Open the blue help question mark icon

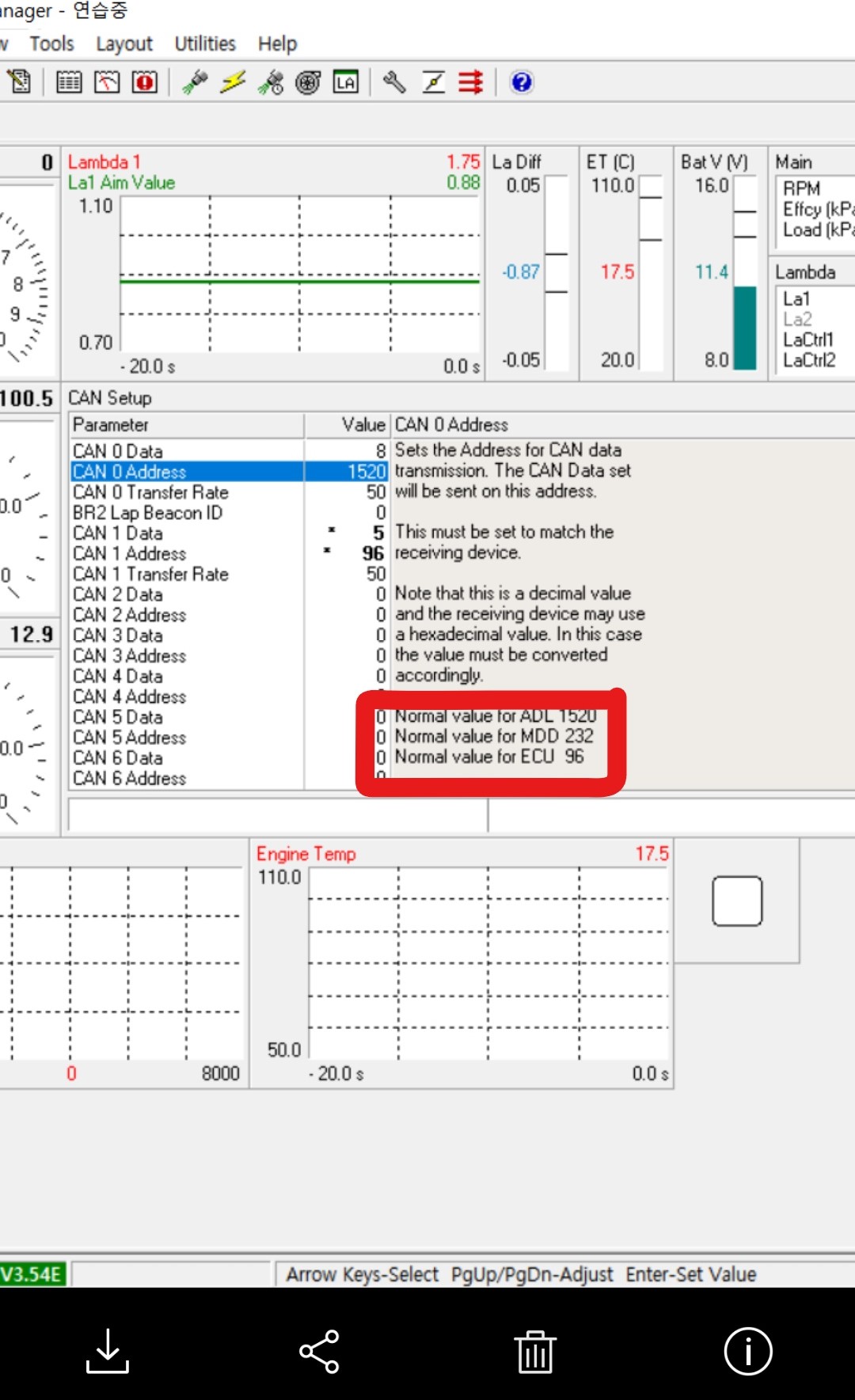tap(521, 82)
